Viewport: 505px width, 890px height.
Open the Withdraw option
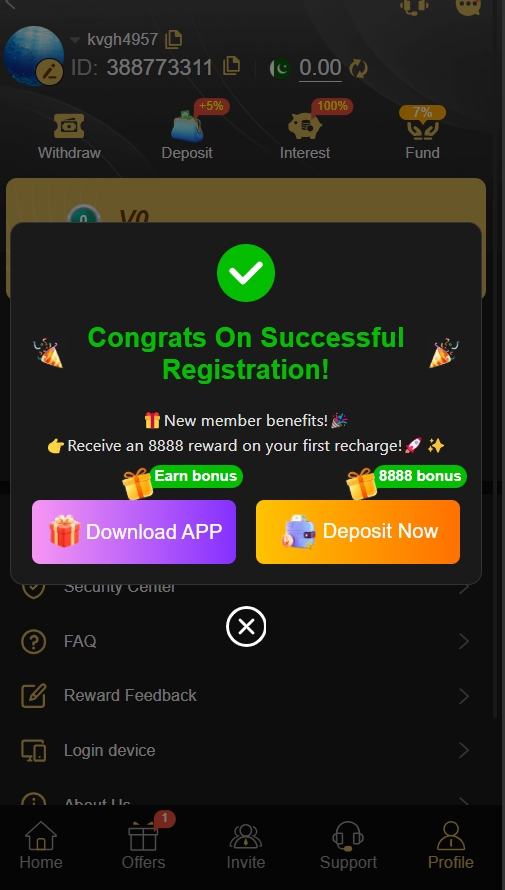click(x=69, y=136)
